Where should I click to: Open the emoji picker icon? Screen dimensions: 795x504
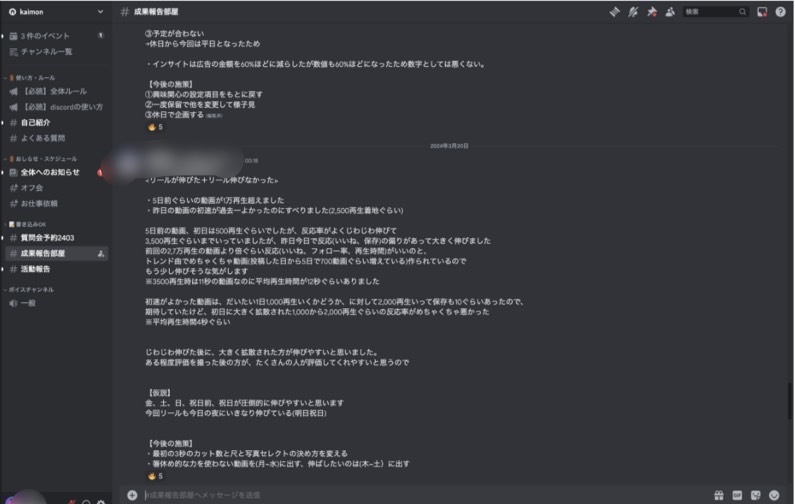tap(774, 495)
